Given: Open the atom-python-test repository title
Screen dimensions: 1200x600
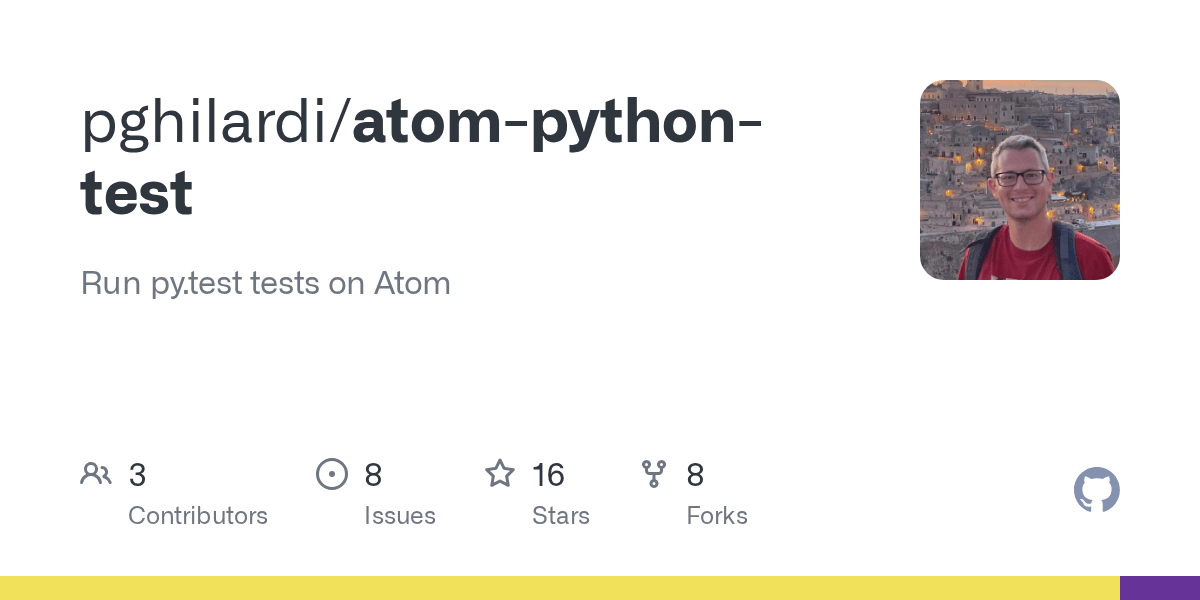Looking at the screenshot, I should [x=421, y=157].
